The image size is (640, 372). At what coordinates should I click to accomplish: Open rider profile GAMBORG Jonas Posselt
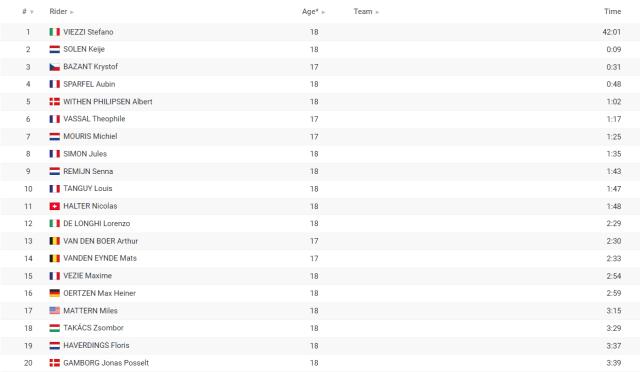pos(106,363)
